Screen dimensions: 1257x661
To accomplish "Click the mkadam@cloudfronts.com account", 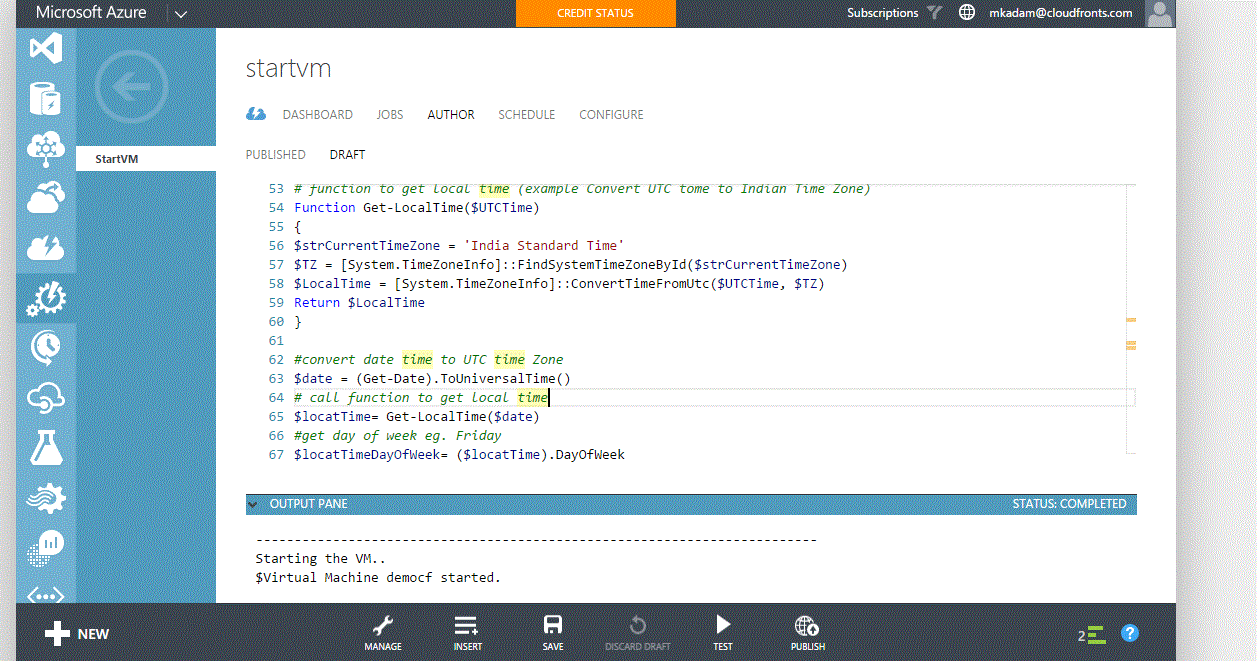I will [x=1060, y=13].
